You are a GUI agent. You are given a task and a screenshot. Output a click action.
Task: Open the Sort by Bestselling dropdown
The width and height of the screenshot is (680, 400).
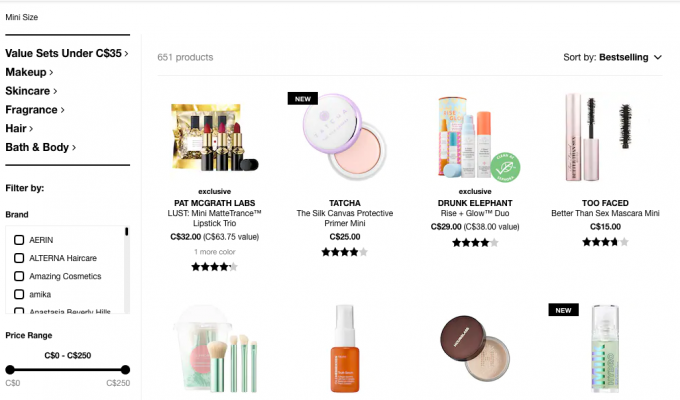point(612,57)
